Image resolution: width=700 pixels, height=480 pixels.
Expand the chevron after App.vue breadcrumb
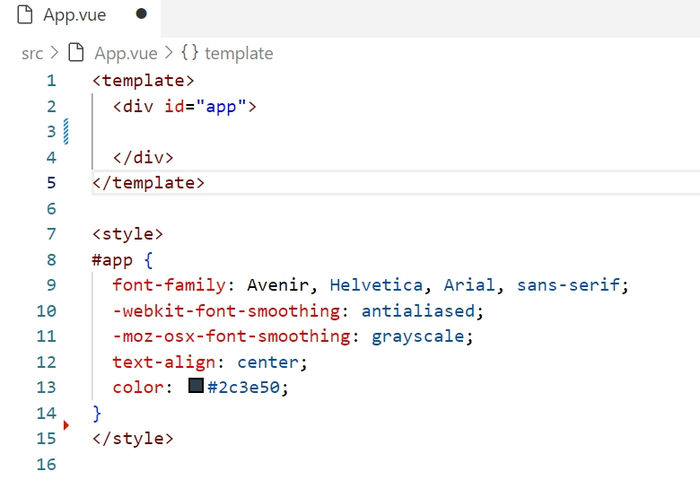[168, 53]
